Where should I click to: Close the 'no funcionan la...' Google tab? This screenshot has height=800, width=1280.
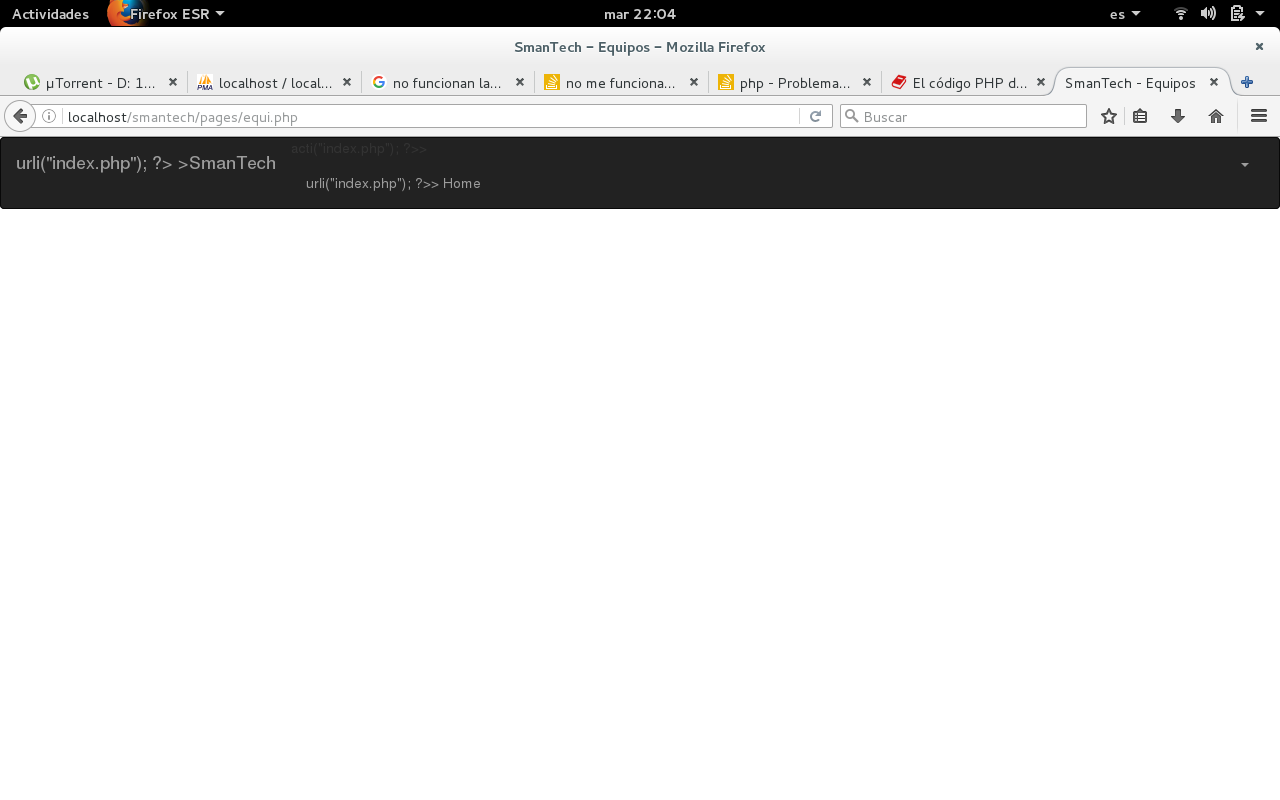point(520,82)
